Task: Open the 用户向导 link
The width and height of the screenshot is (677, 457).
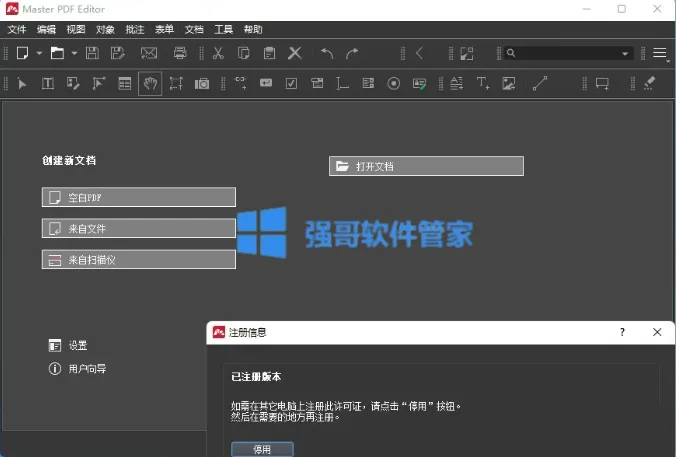Action: [77, 369]
